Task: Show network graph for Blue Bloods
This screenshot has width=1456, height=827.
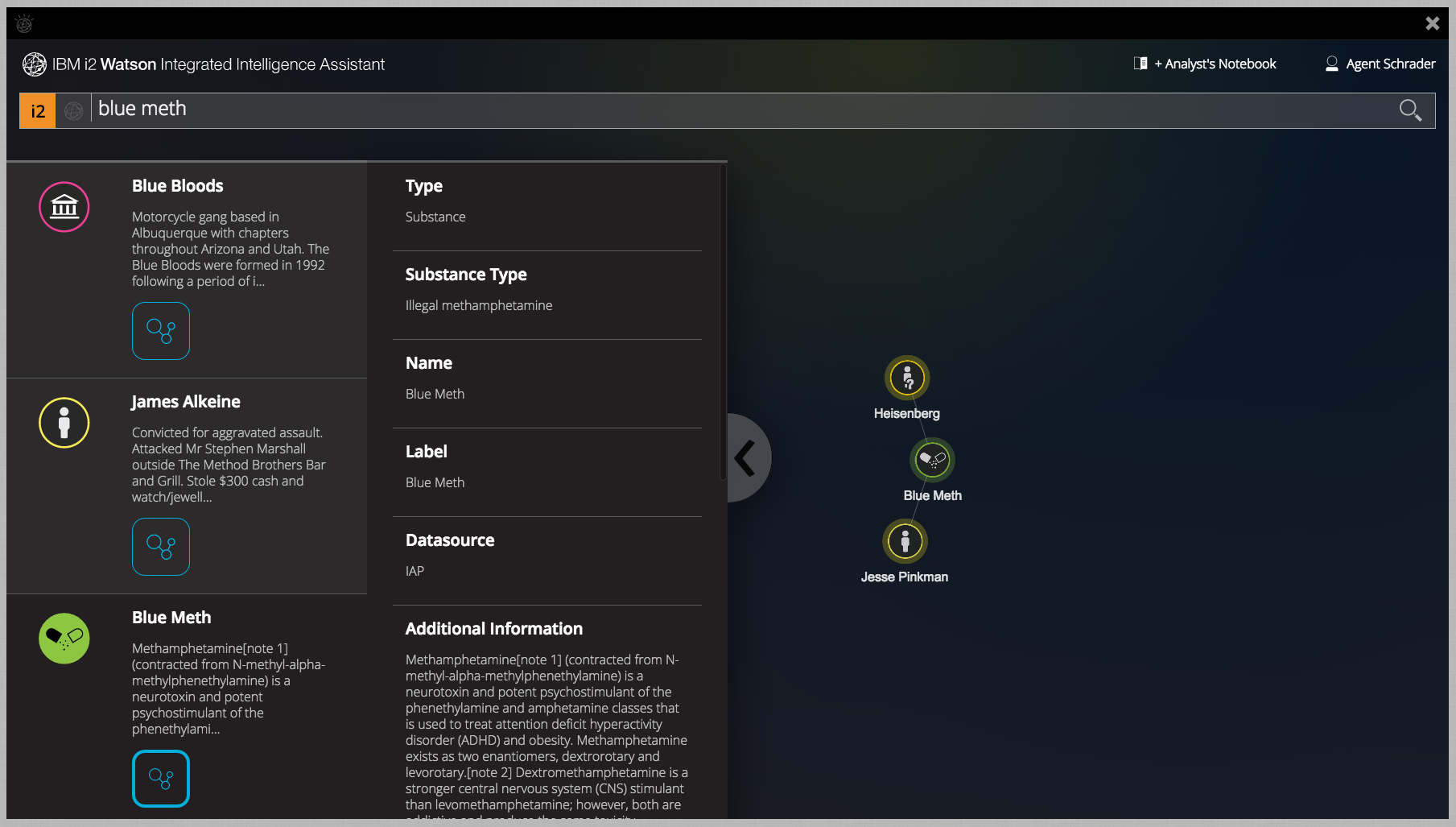Action: tap(161, 331)
